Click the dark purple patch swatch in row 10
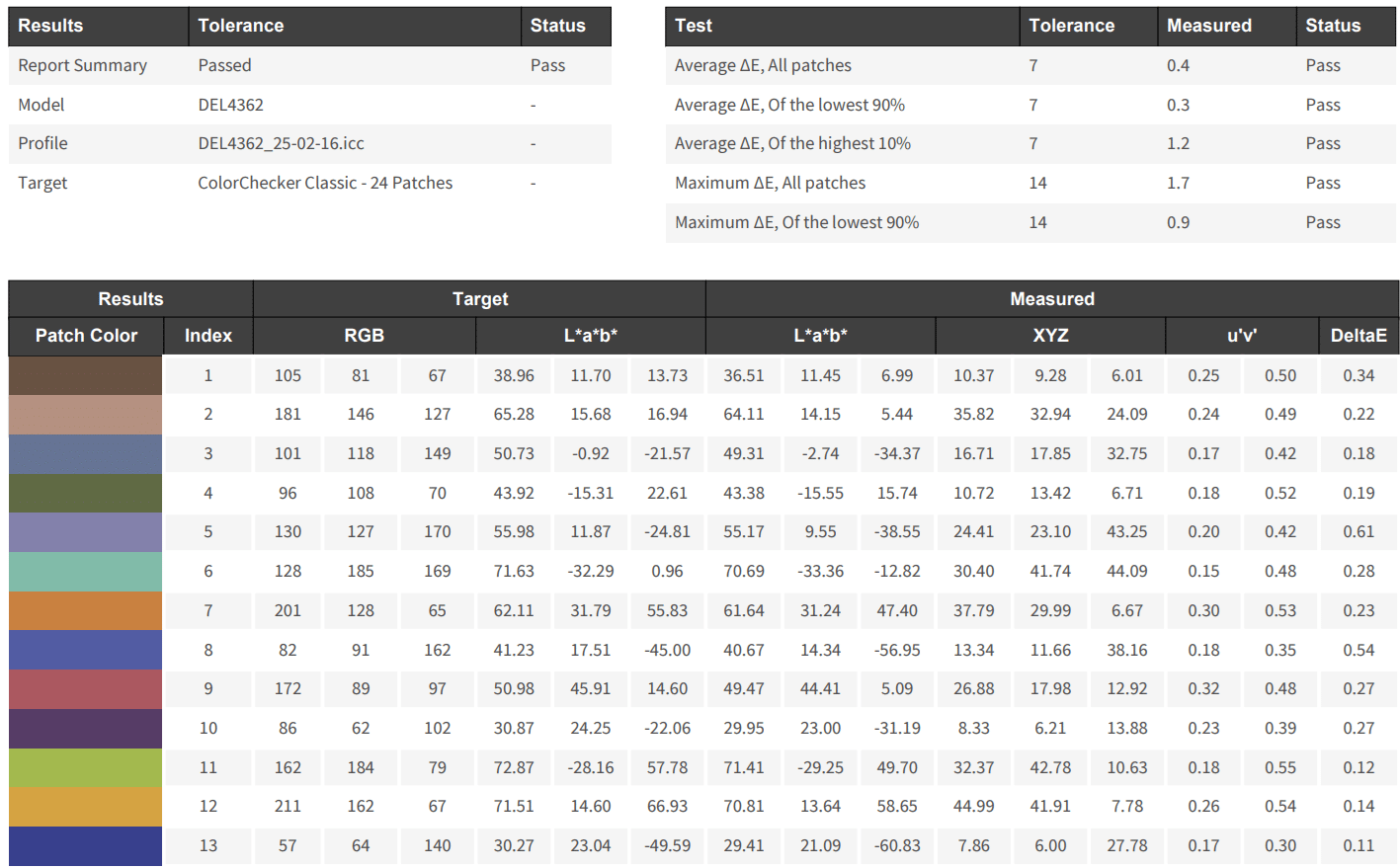The height and width of the screenshot is (868, 1400). (x=85, y=729)
